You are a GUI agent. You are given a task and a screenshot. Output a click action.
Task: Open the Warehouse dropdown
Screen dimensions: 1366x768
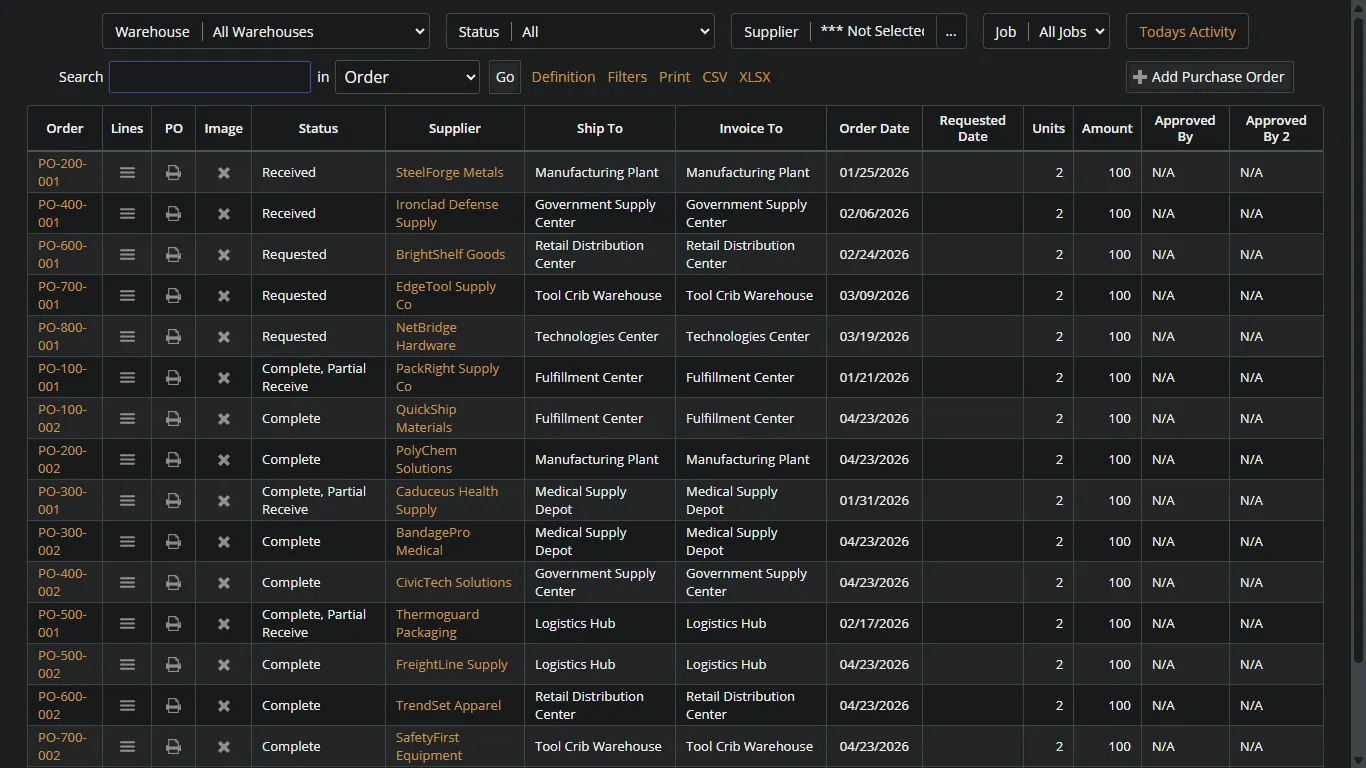(x=316, y=32)
